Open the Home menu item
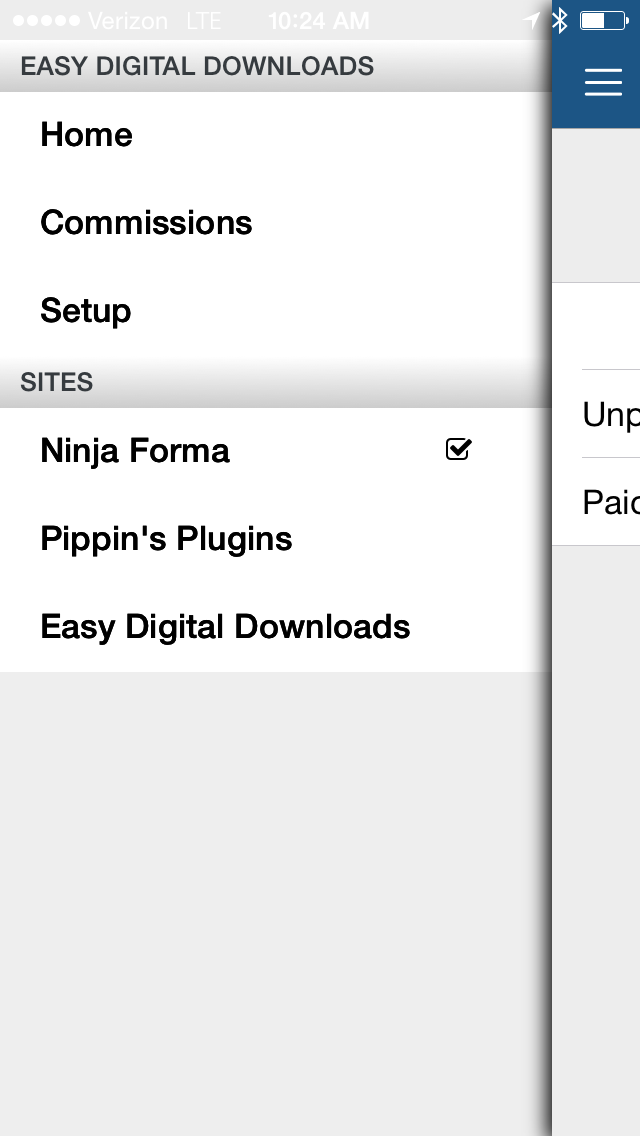This screenshot has width=640, height=1136. click(x=86, y=135)
